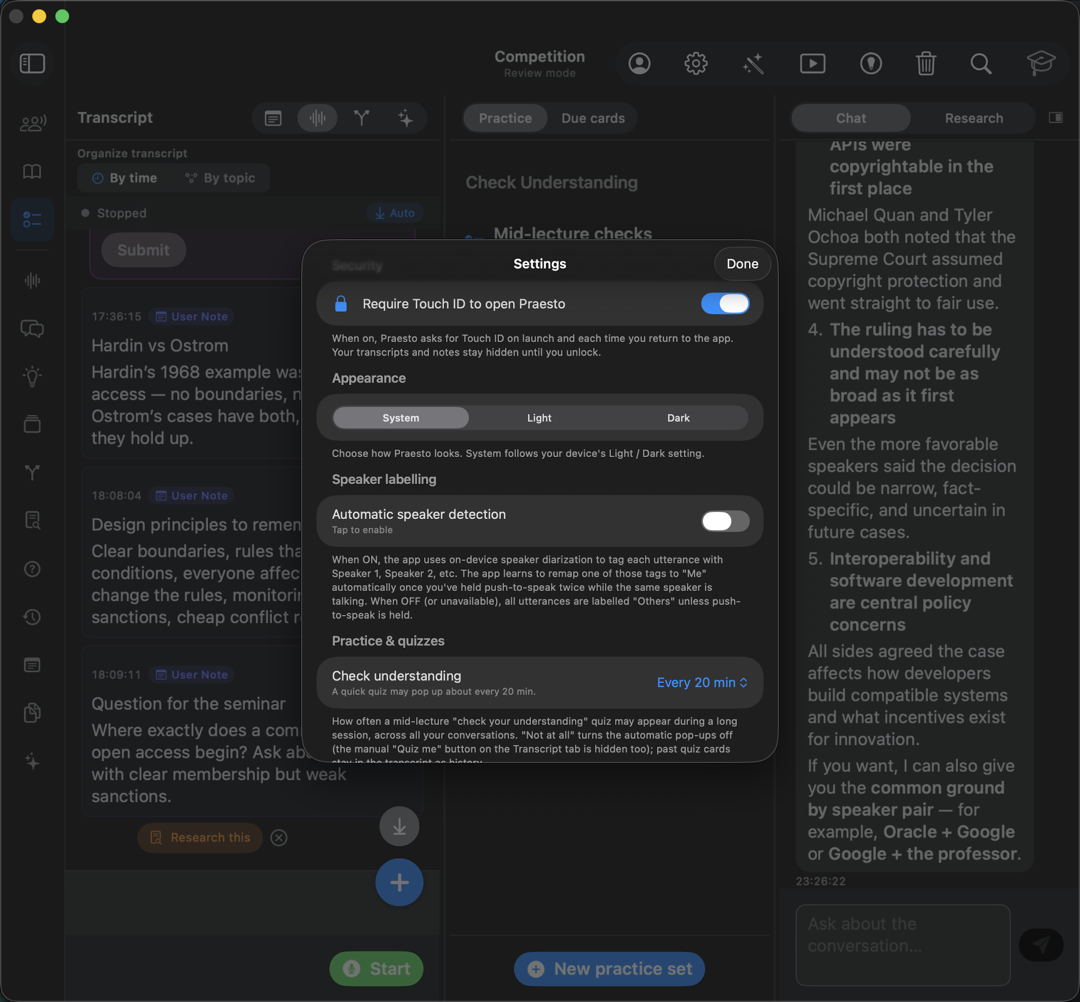Open the question mark help icon in sidebar
The image size is (1080, 1002).
[x=32, y=569]
